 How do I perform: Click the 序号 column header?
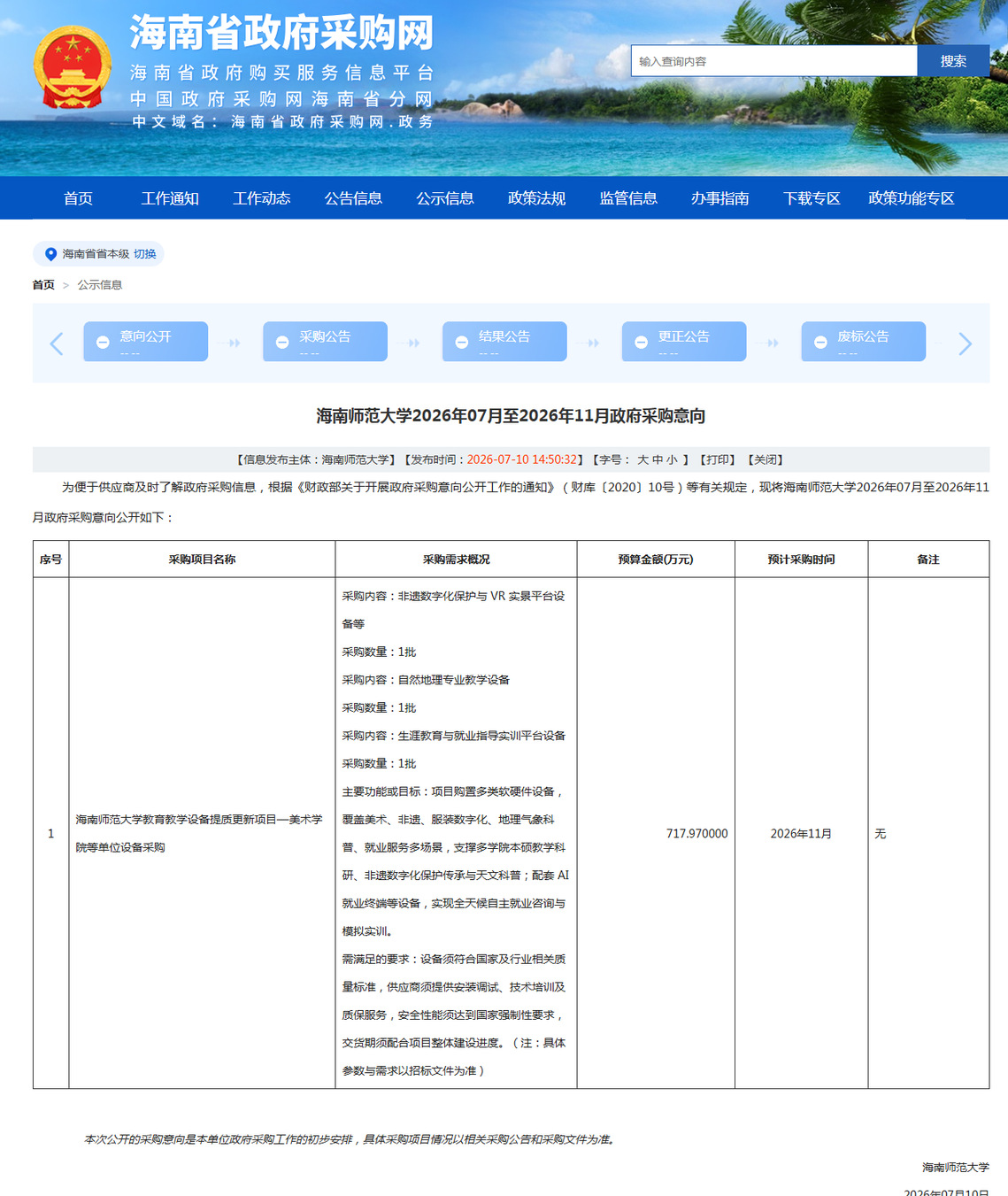tap(50, 559)
